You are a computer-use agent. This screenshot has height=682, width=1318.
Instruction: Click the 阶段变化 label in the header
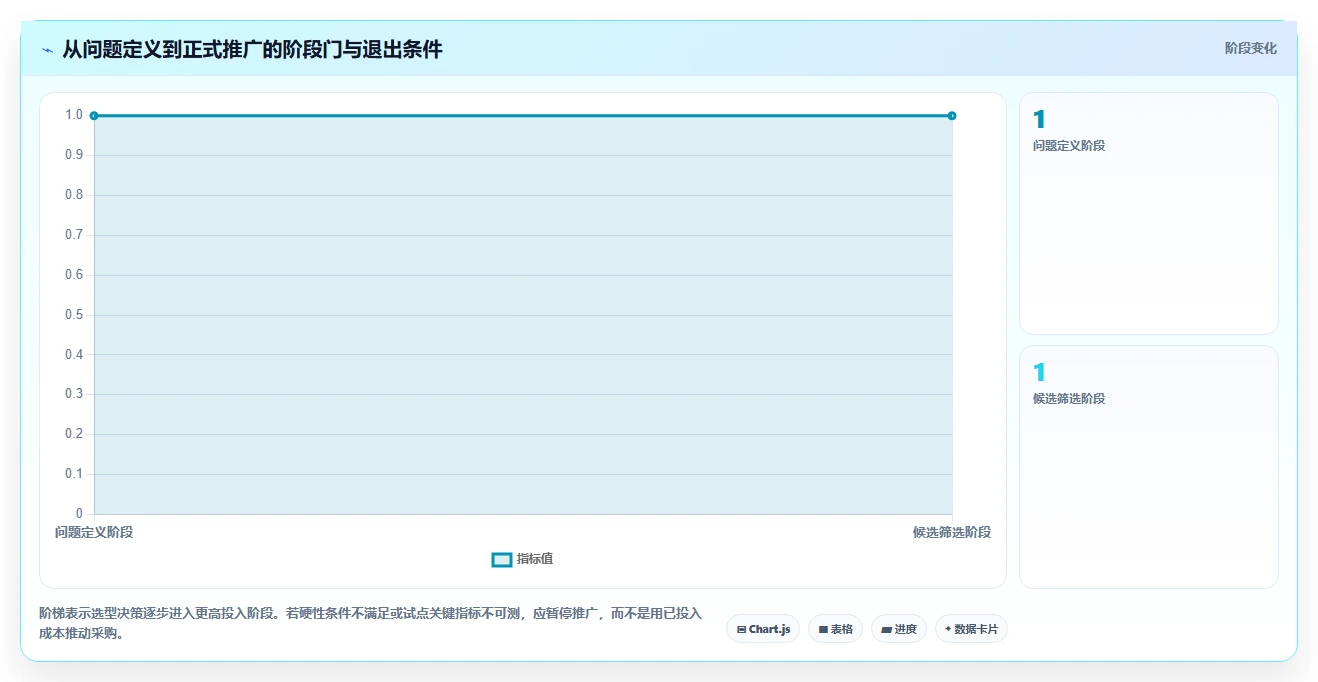1250,48
